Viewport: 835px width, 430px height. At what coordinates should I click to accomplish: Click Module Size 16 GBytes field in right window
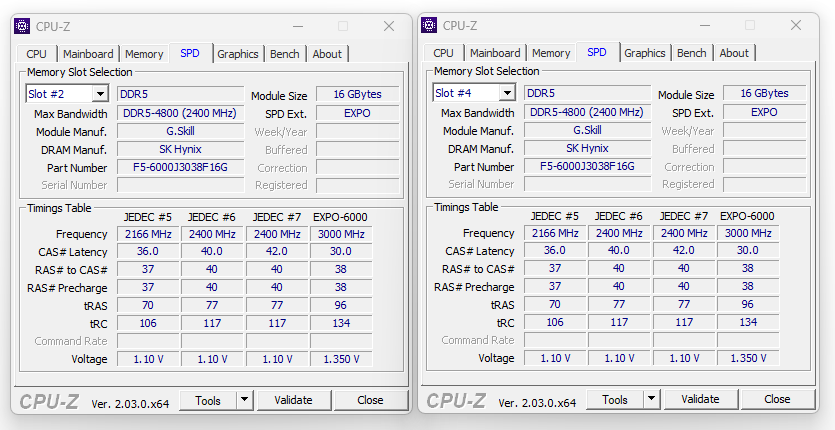coord(764,93)
